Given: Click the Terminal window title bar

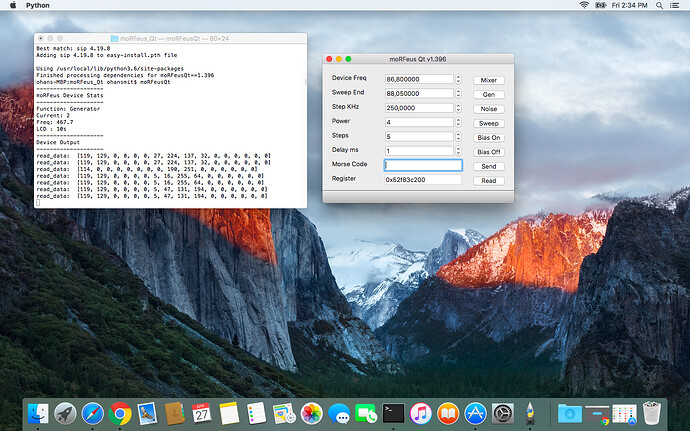Looking at the screenshot, I should 170,38.
